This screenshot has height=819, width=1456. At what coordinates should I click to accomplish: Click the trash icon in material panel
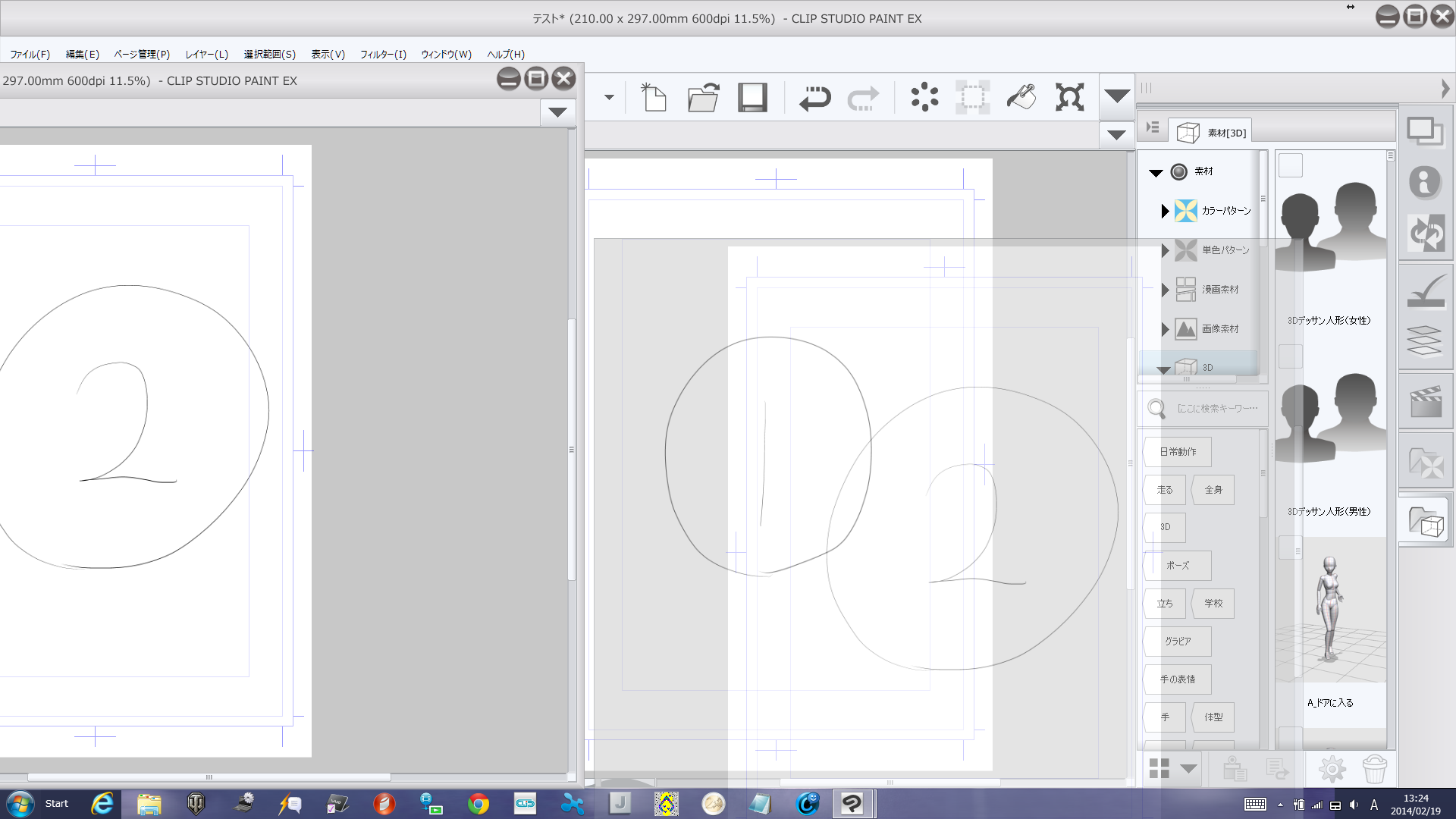pos(1374,769)
